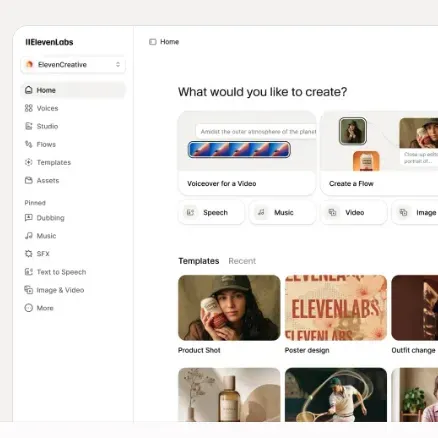Click the Flows icon
This screenshot has height=438, width=438.
tap(29, 144)
